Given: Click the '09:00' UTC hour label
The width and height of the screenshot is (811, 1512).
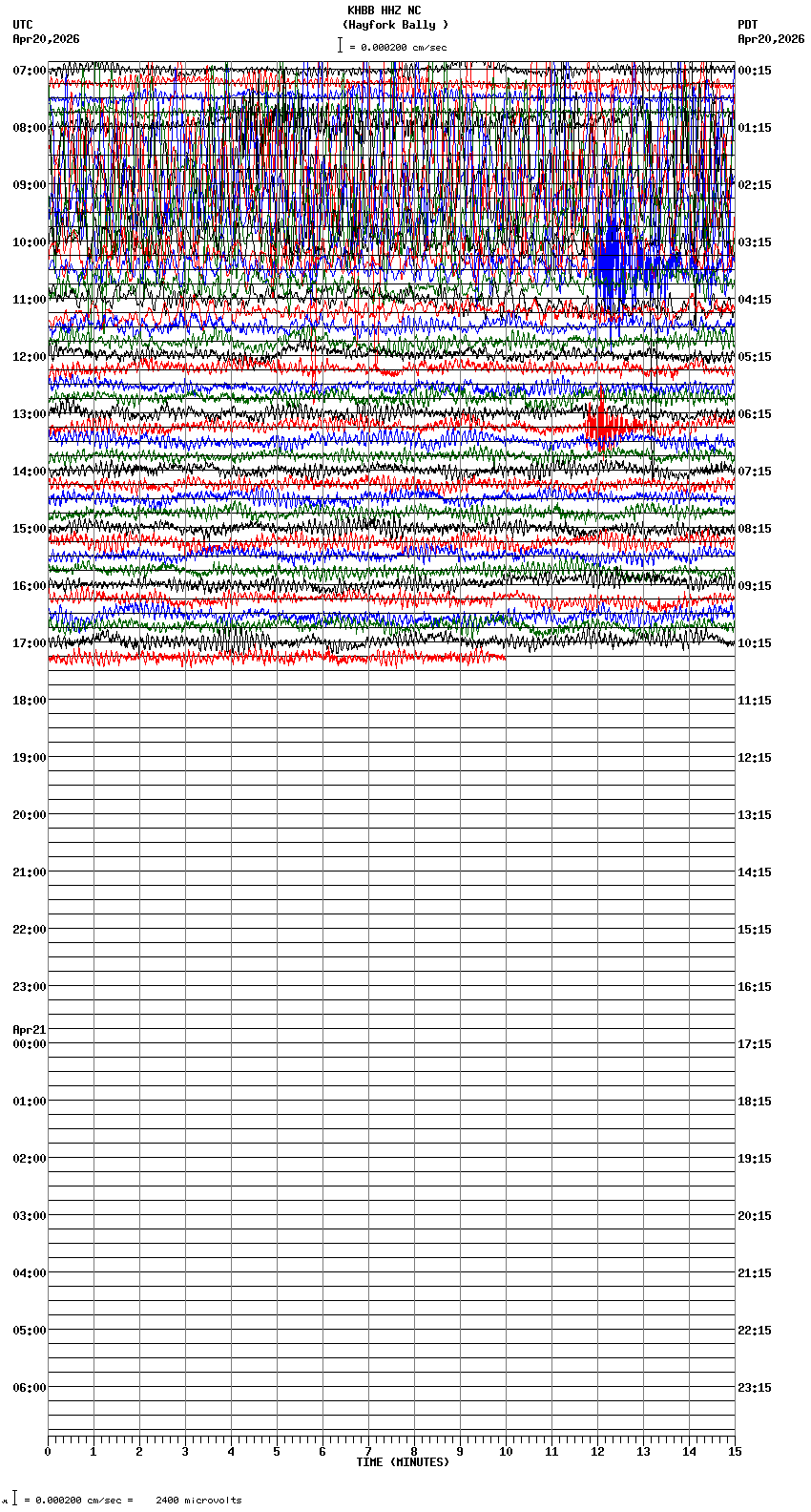Looking at the screenshot, I should 30,185.
